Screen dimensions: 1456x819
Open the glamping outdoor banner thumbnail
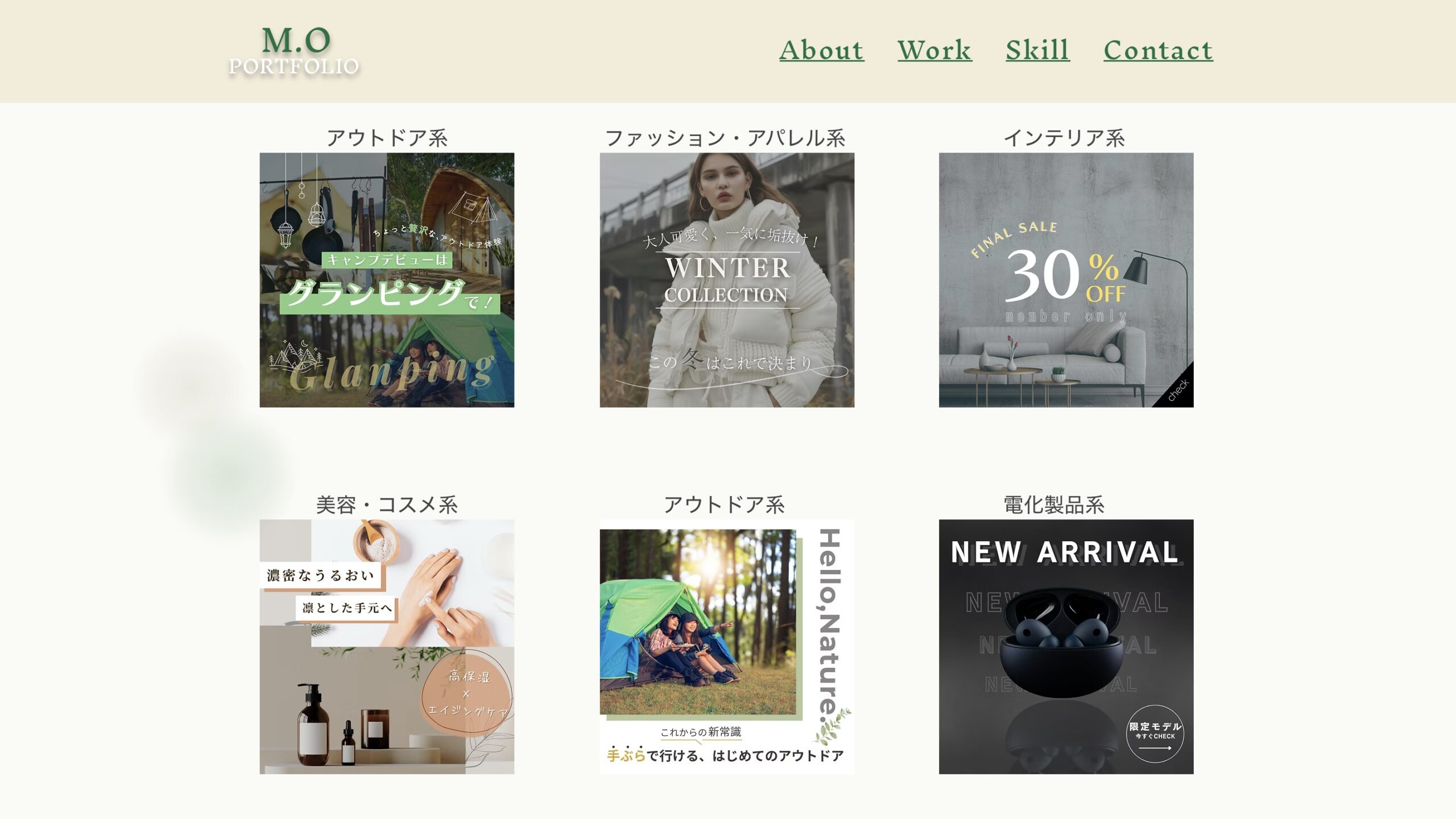pyautogui.click(x=387, y=280)
